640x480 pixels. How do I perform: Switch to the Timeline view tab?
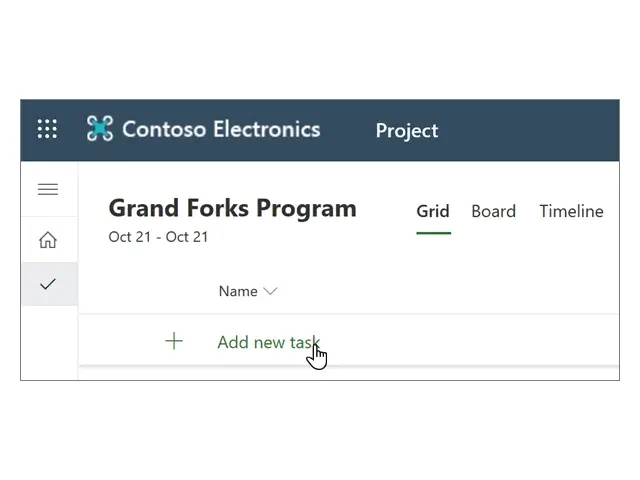pos(571,211)
